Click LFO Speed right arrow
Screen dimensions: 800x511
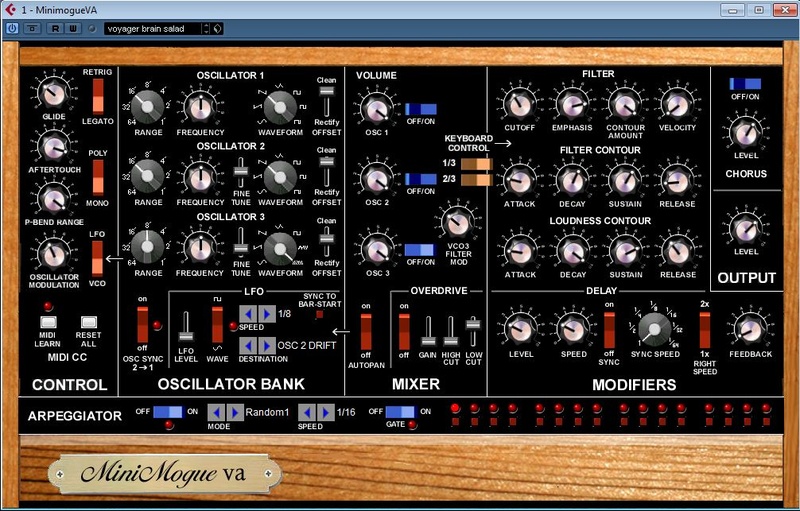(267, 314)
